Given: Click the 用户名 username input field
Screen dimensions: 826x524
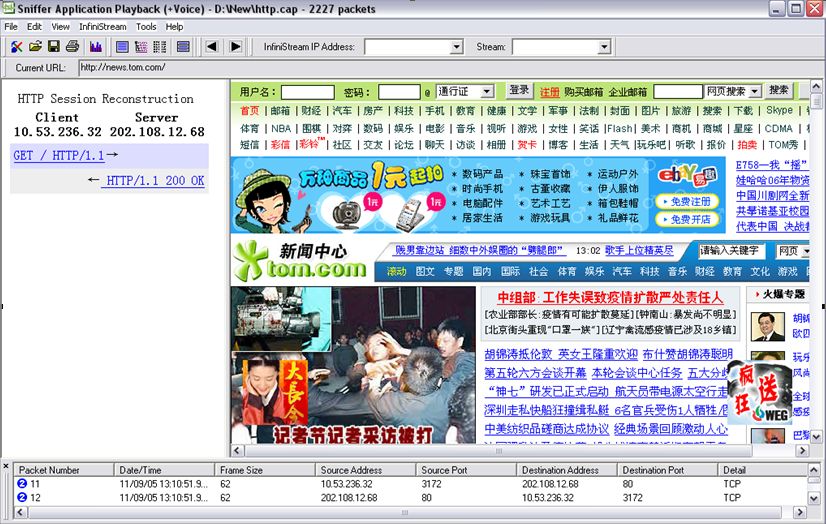Looking at the screenshot, I should coord(308,92).
